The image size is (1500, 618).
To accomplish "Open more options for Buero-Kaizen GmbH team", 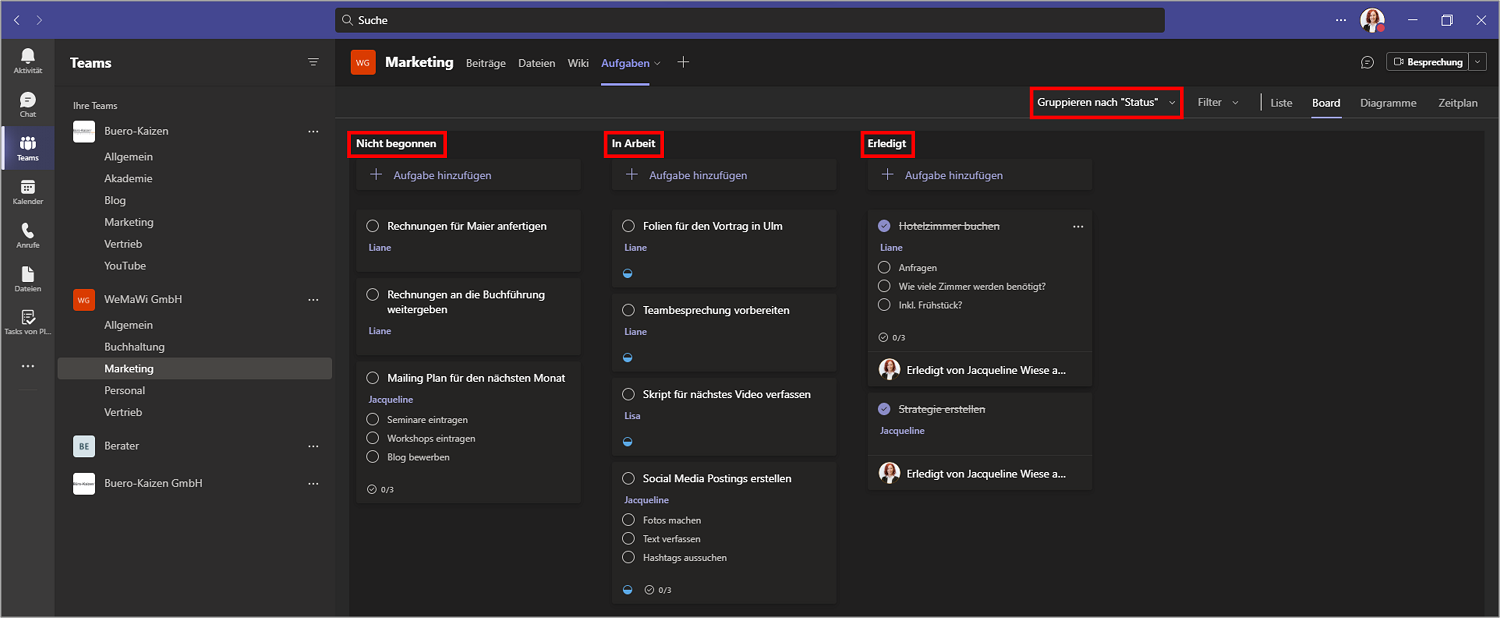I will point(313,483).
